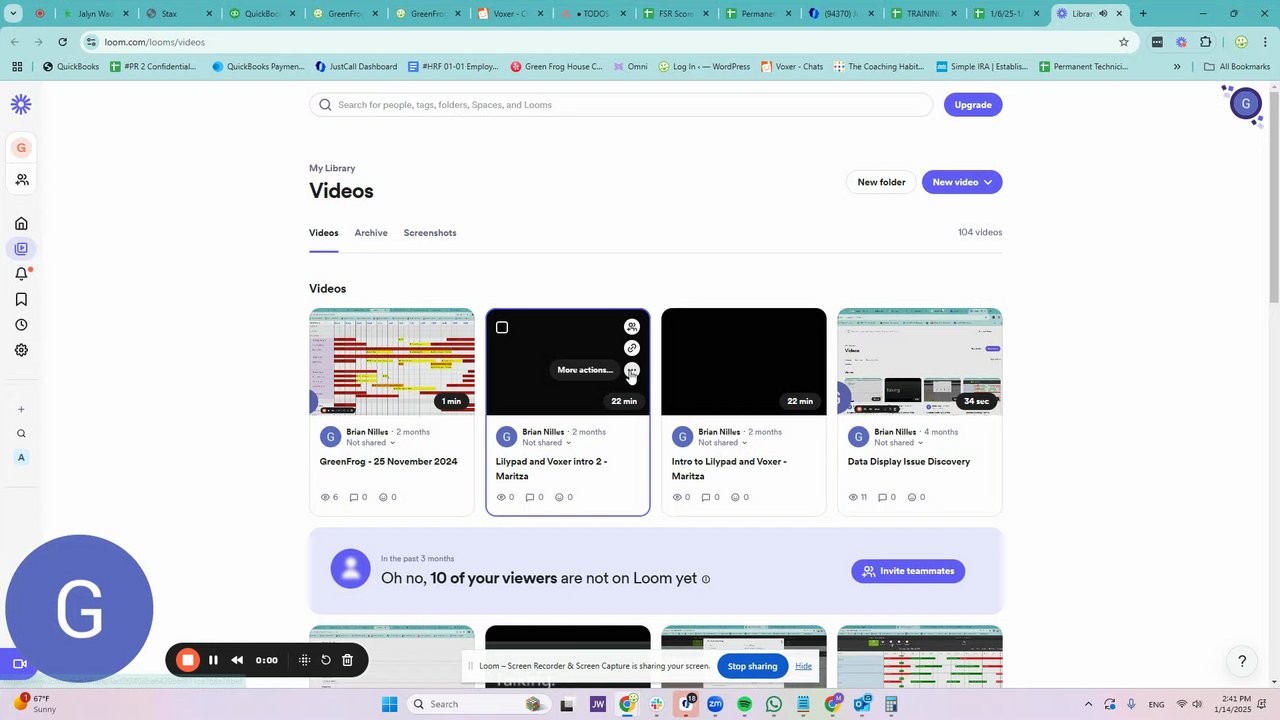Open the clock History icon in the sidebar

pyautogui.click(x=21, y=325)
